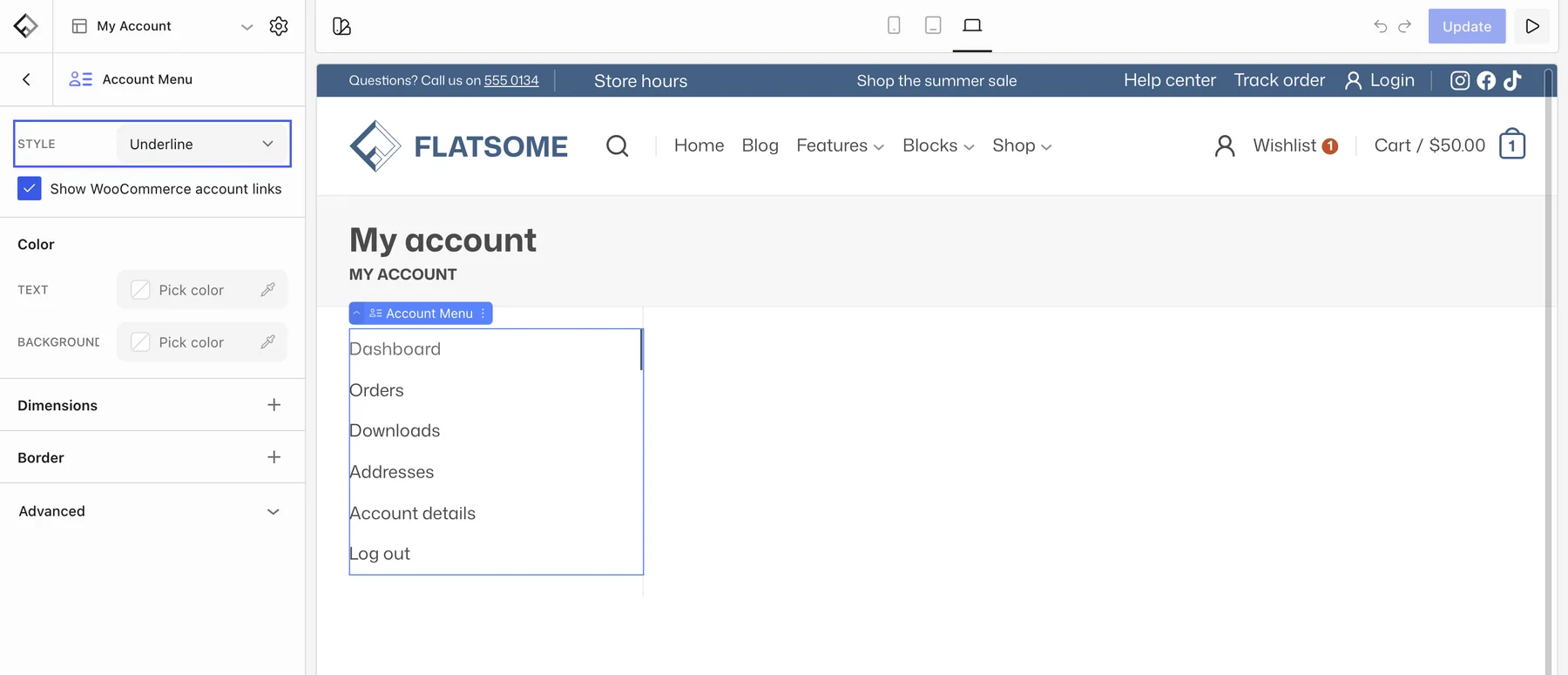The width and height of the screenshot is (1568, 675).
Task: Open the Blog menu item
Action: (760, 145)
